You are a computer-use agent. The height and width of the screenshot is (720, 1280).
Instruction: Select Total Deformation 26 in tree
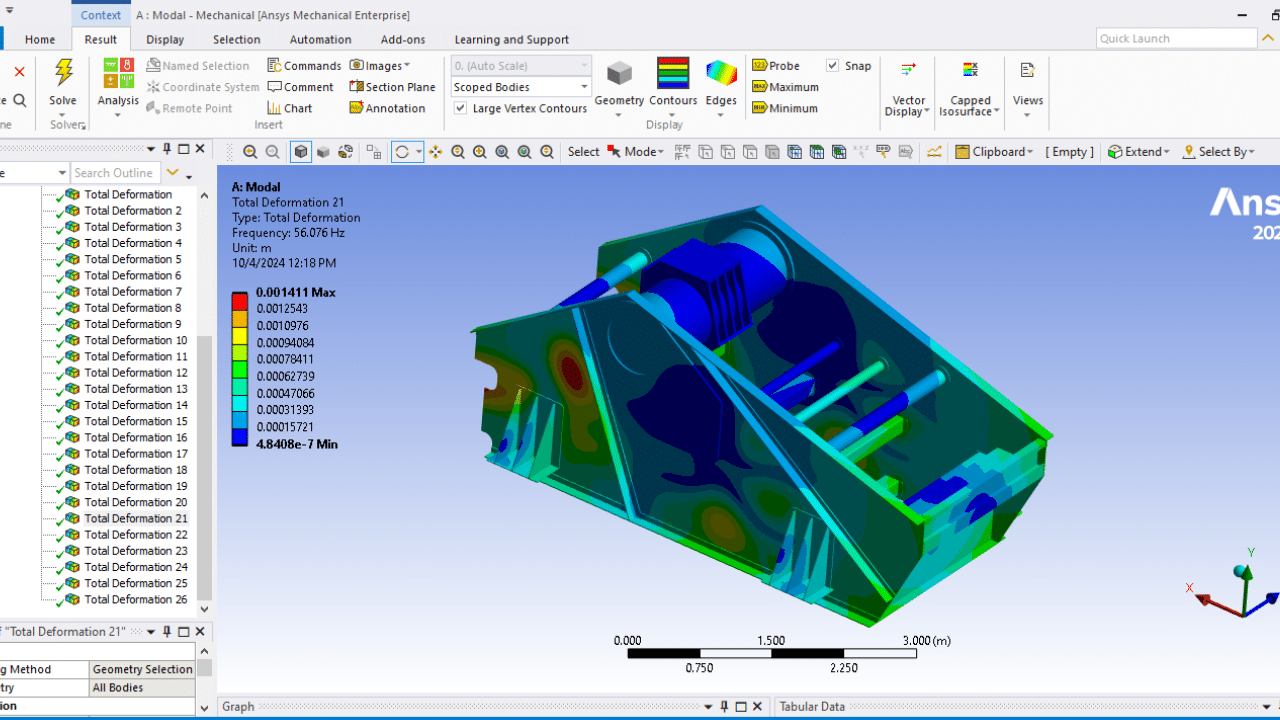[x=136, y=599]
